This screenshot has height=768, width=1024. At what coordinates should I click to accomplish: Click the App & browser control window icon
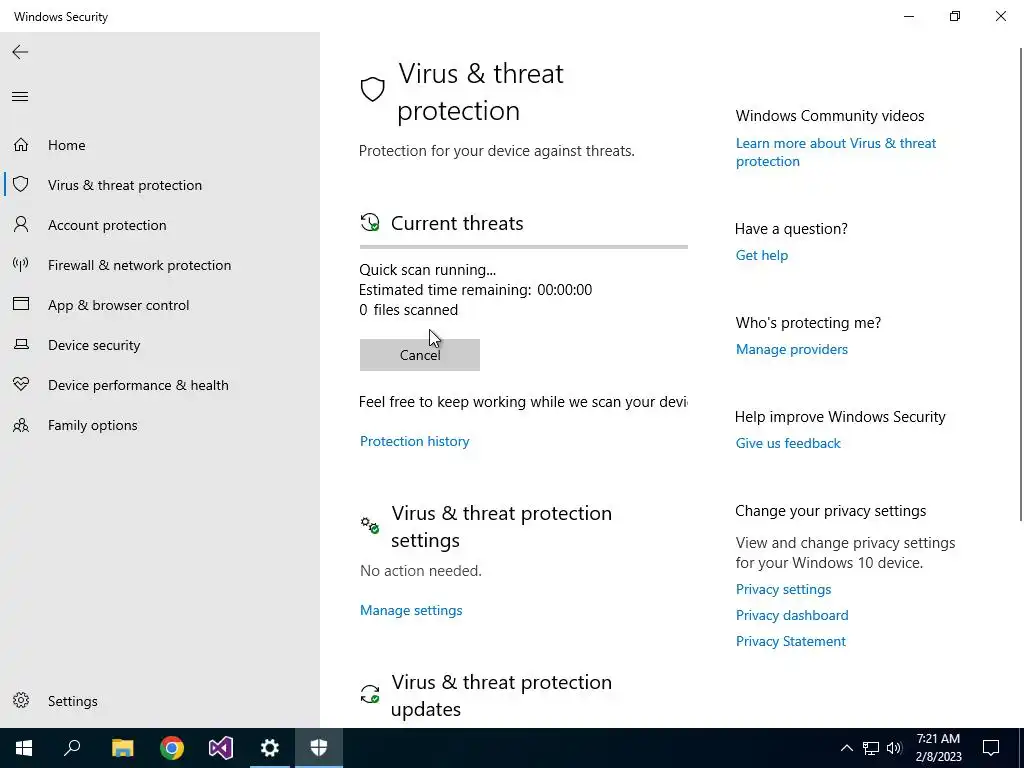tap(21, 304)
